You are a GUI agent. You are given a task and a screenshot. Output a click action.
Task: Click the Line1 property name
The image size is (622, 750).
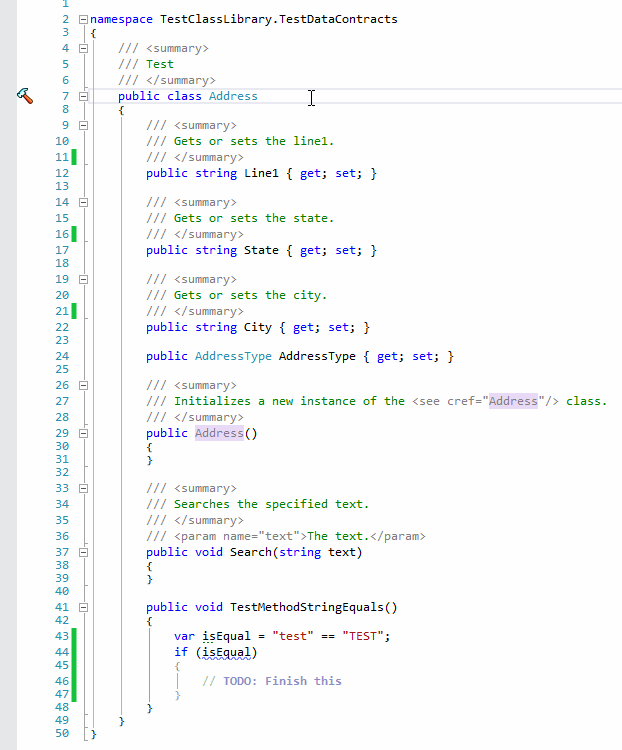(x=261, y=173)
